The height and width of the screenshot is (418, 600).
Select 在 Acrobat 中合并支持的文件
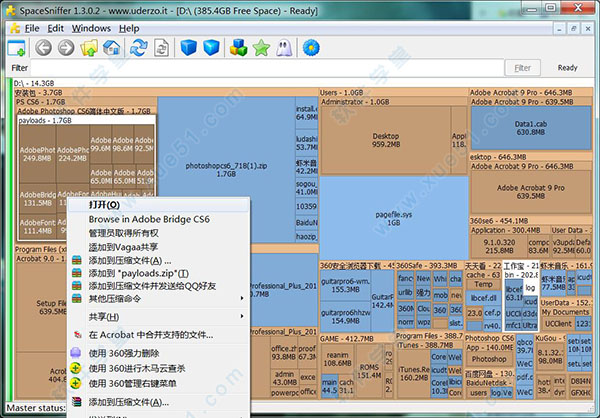[x=158, y=335]
